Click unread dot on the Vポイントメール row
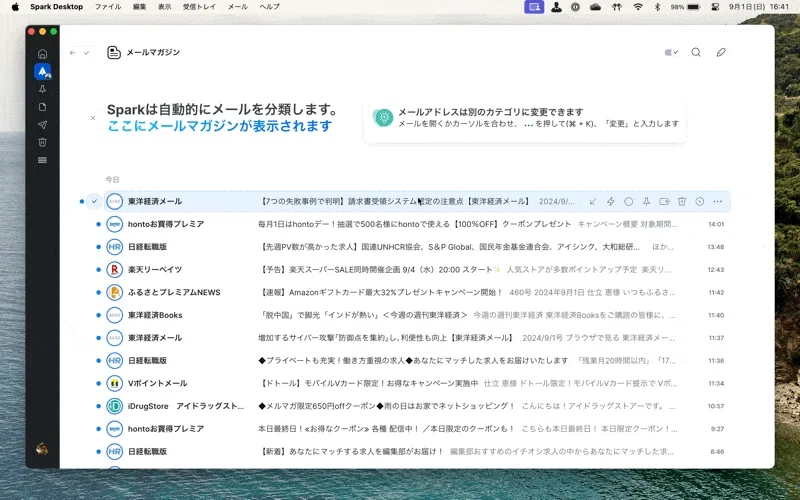This screenshot has height=500, width=800. (98, 383)
